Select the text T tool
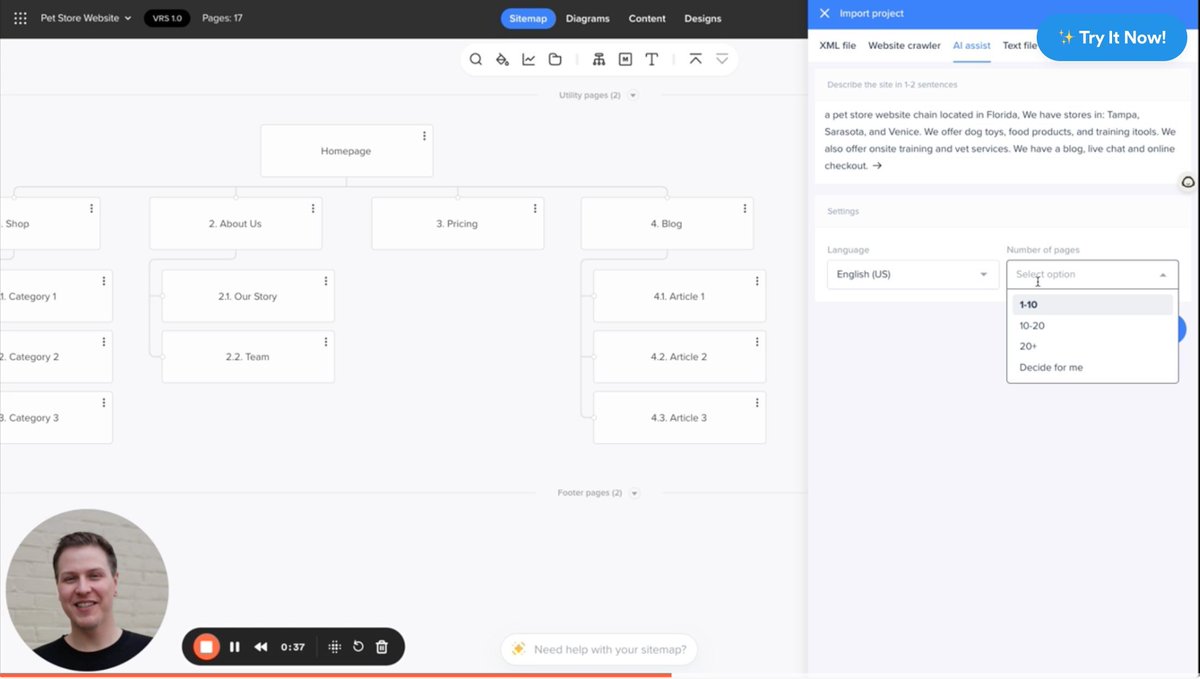 (x=652, y=60)
